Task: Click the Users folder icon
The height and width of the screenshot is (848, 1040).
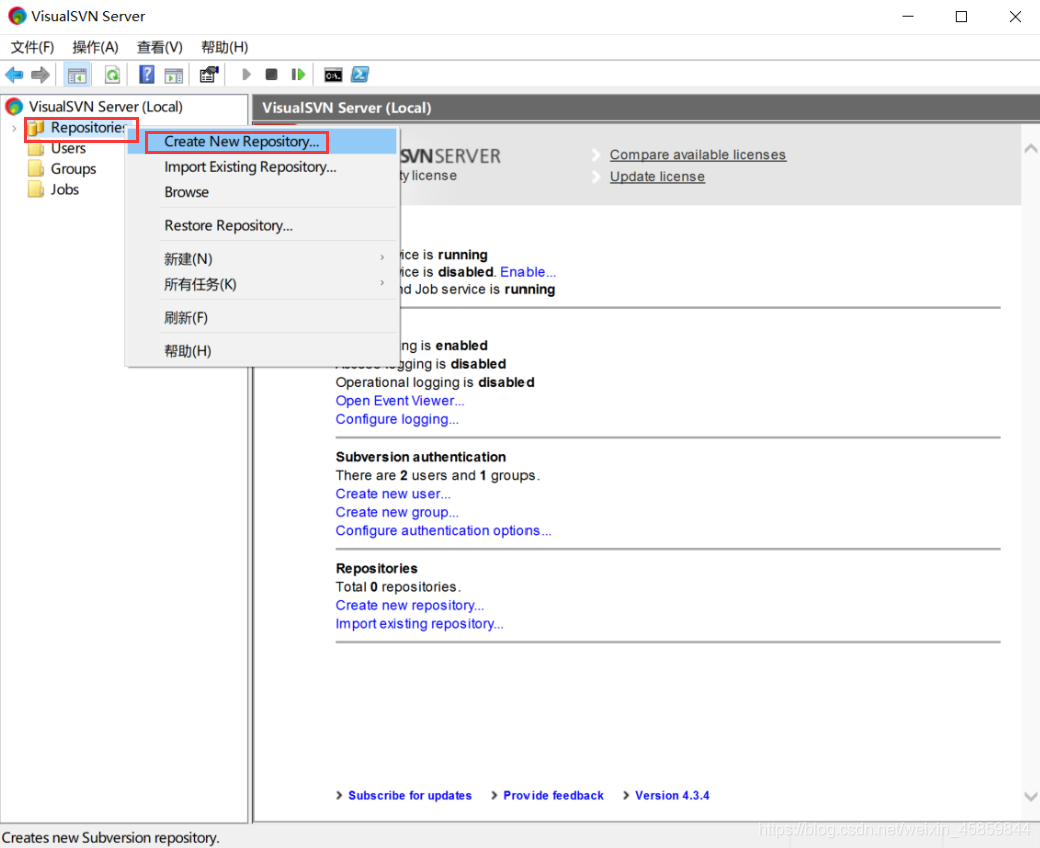Action: [x=36, y=149]
